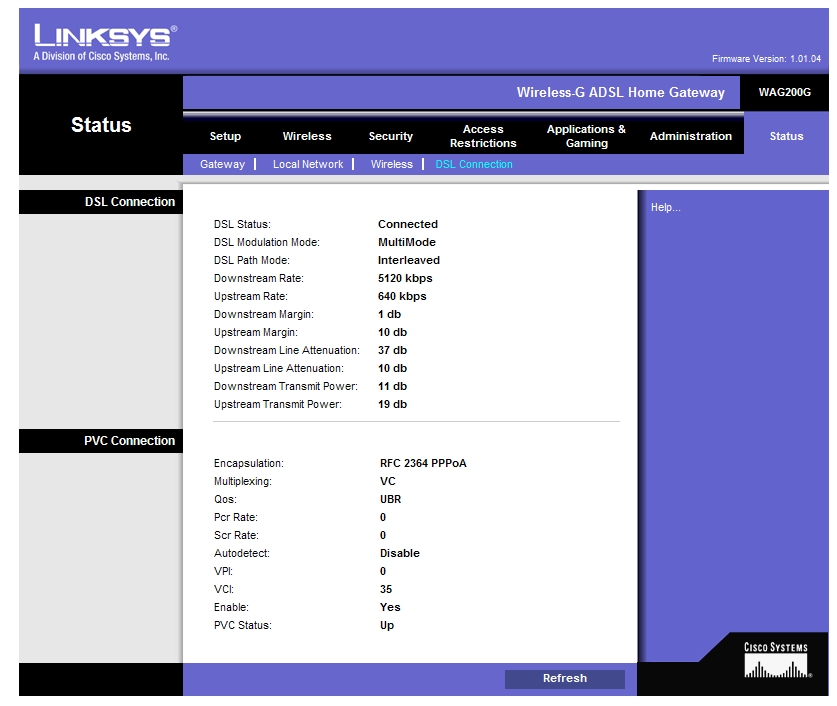Click the DSL Status value Connected
The width and height of the screenshot is (837, 706).
[x=408, y=224]
